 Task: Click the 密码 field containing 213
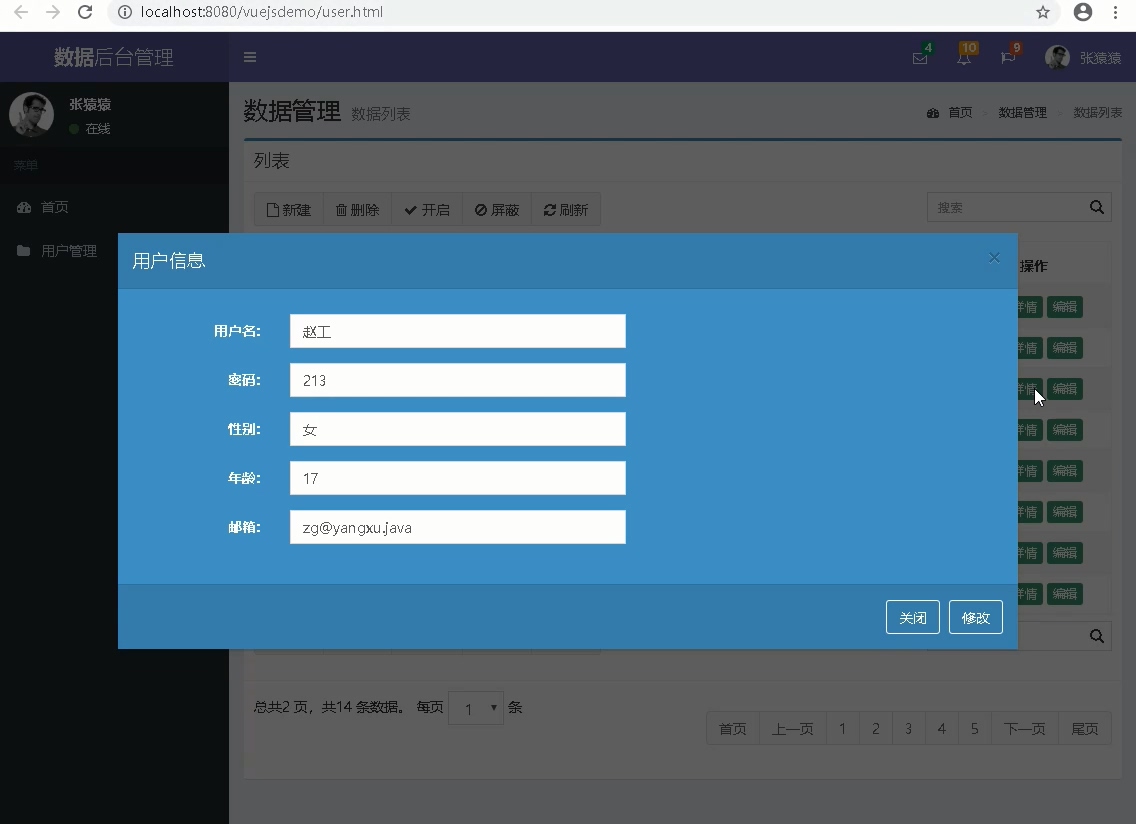click(x=458, y=380)
